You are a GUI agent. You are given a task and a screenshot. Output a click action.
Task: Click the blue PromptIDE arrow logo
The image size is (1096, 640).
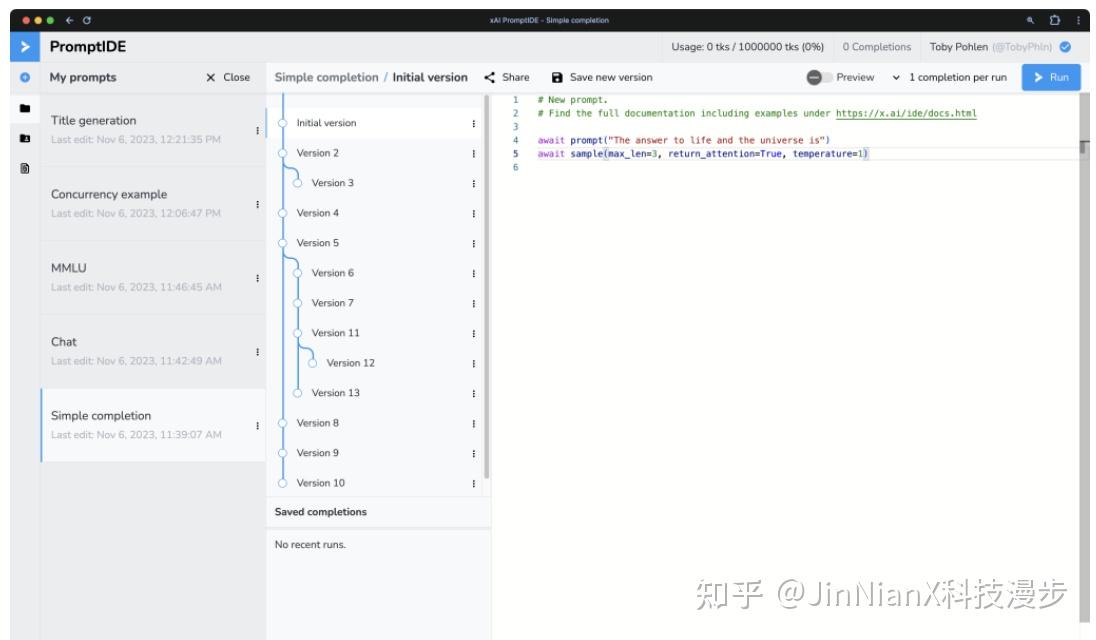(x=22, y=46)
